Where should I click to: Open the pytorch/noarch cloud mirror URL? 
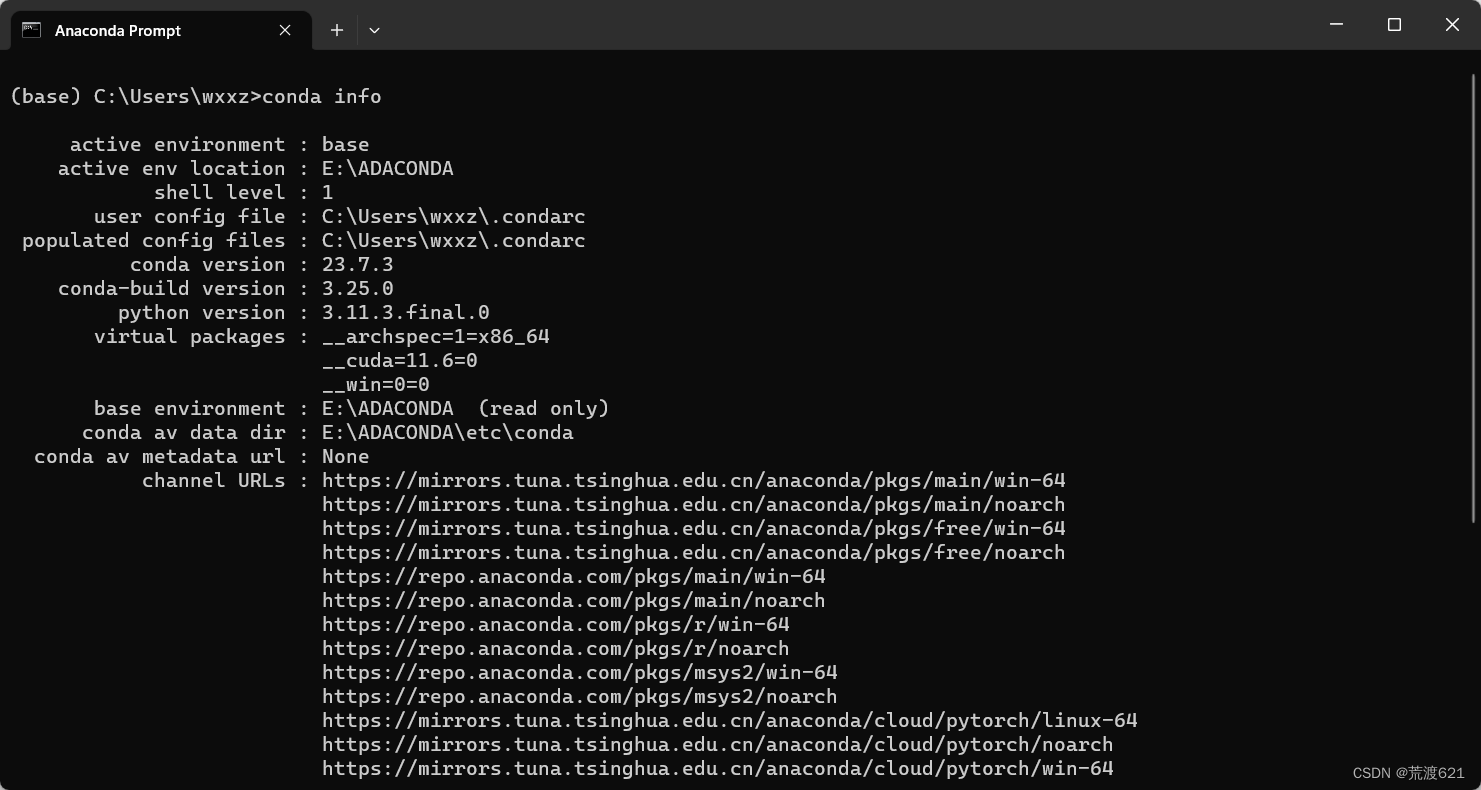pos(718,744)
